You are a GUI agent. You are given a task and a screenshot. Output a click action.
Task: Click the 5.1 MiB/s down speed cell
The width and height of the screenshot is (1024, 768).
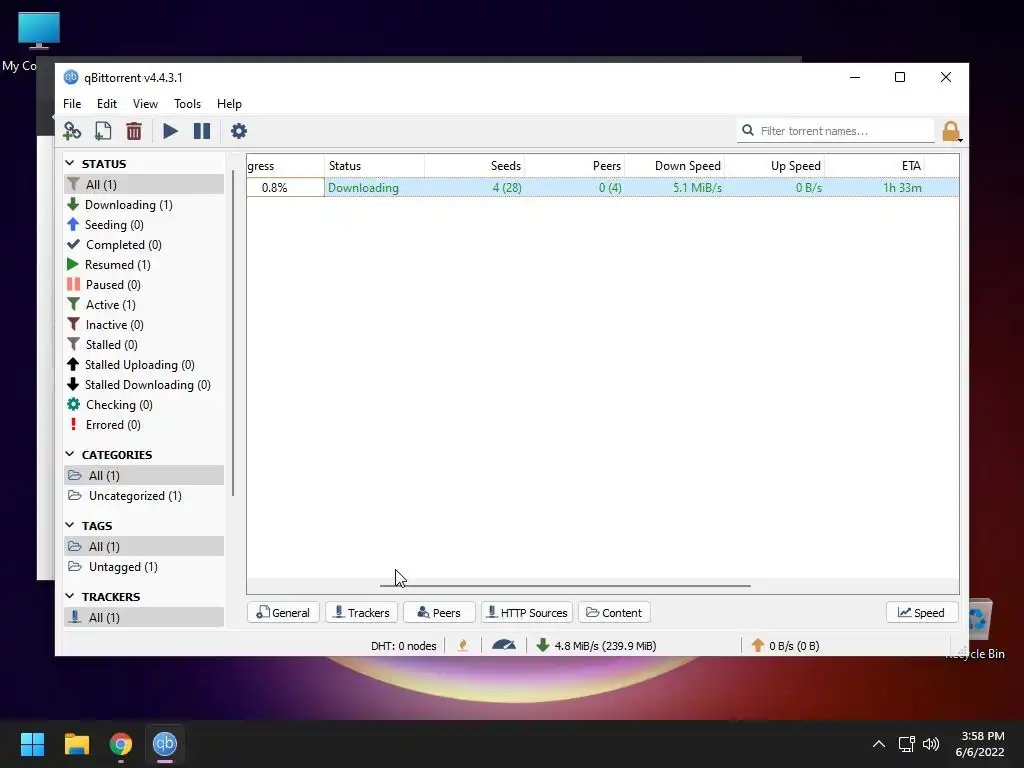pyautogui.click(x=675, y=187)
